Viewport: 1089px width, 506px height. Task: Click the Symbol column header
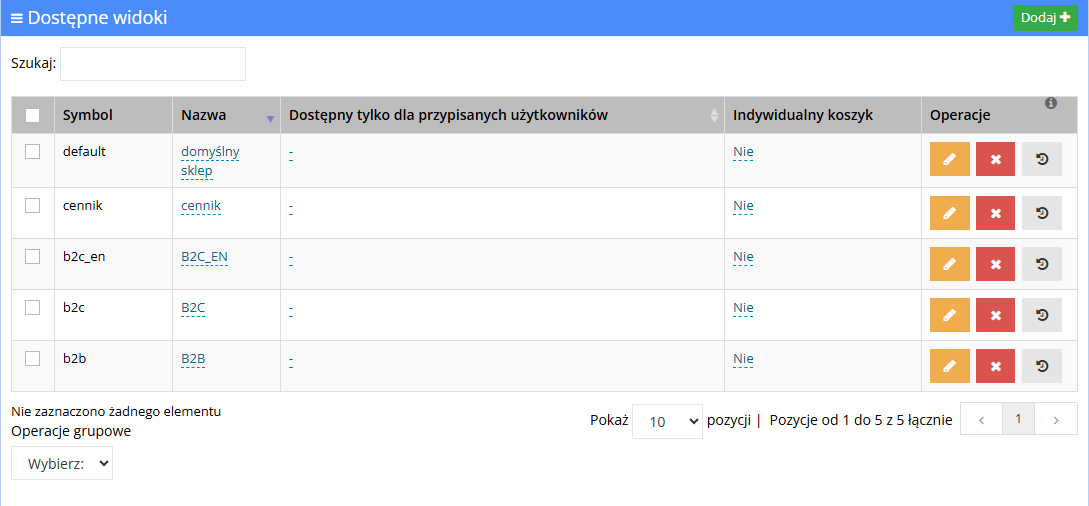point(114,115)
